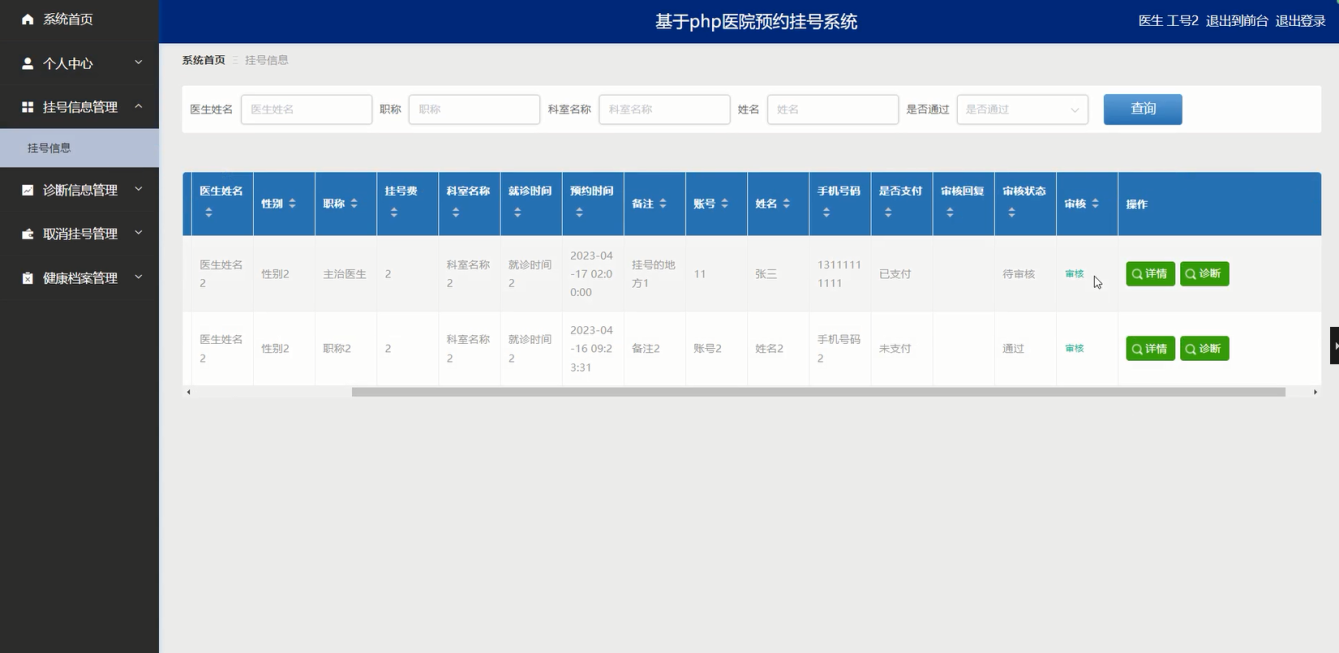Click the horizontal table scrollbar thumb
The width and height of the screenshot is (1339, 653).
818,392
